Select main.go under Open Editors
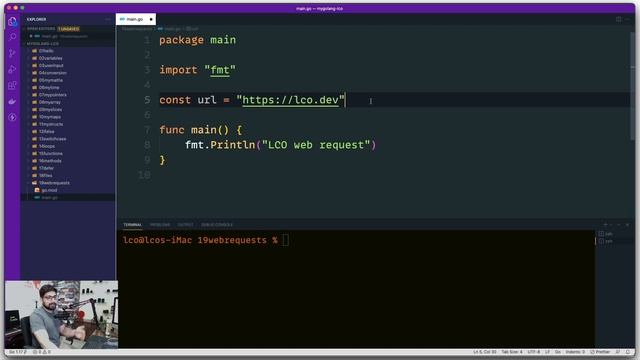Image resolution: width=640 pixels, height=360 pixels. (x=49, y=36)
